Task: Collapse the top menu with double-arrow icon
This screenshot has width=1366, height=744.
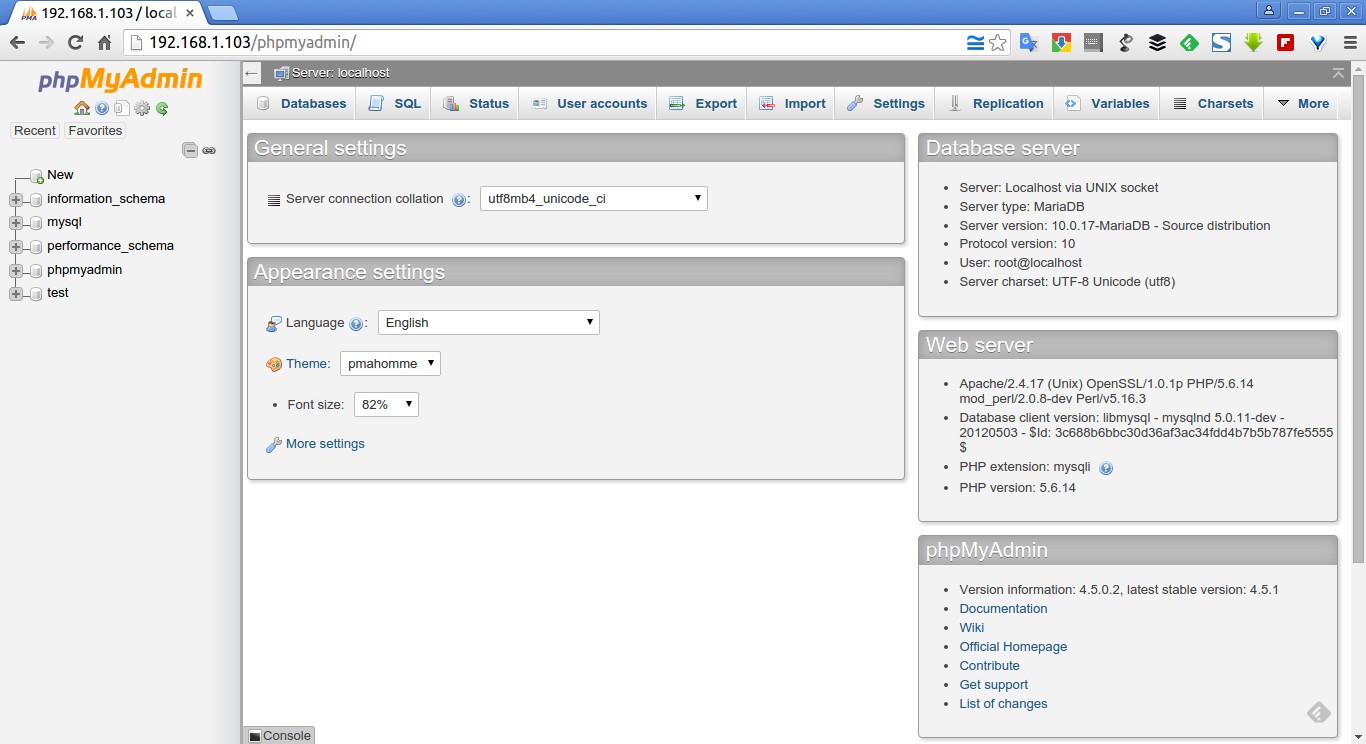Action: pos(1338,73)
